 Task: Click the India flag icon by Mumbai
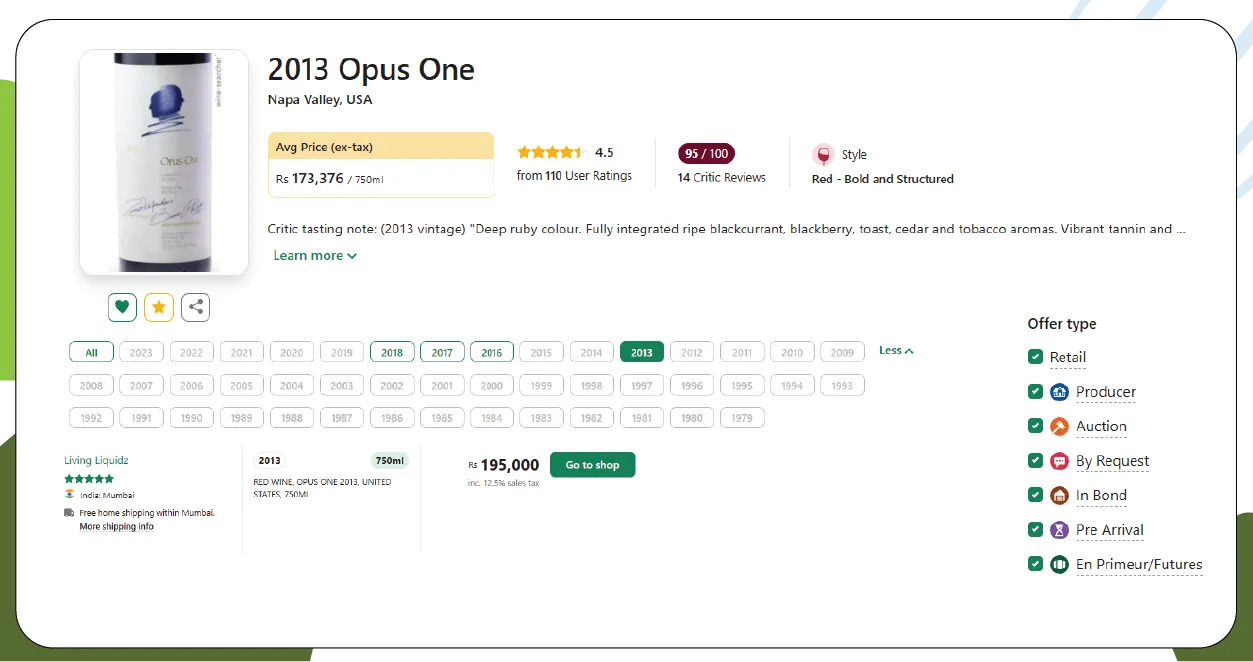[x=69, y=494]
